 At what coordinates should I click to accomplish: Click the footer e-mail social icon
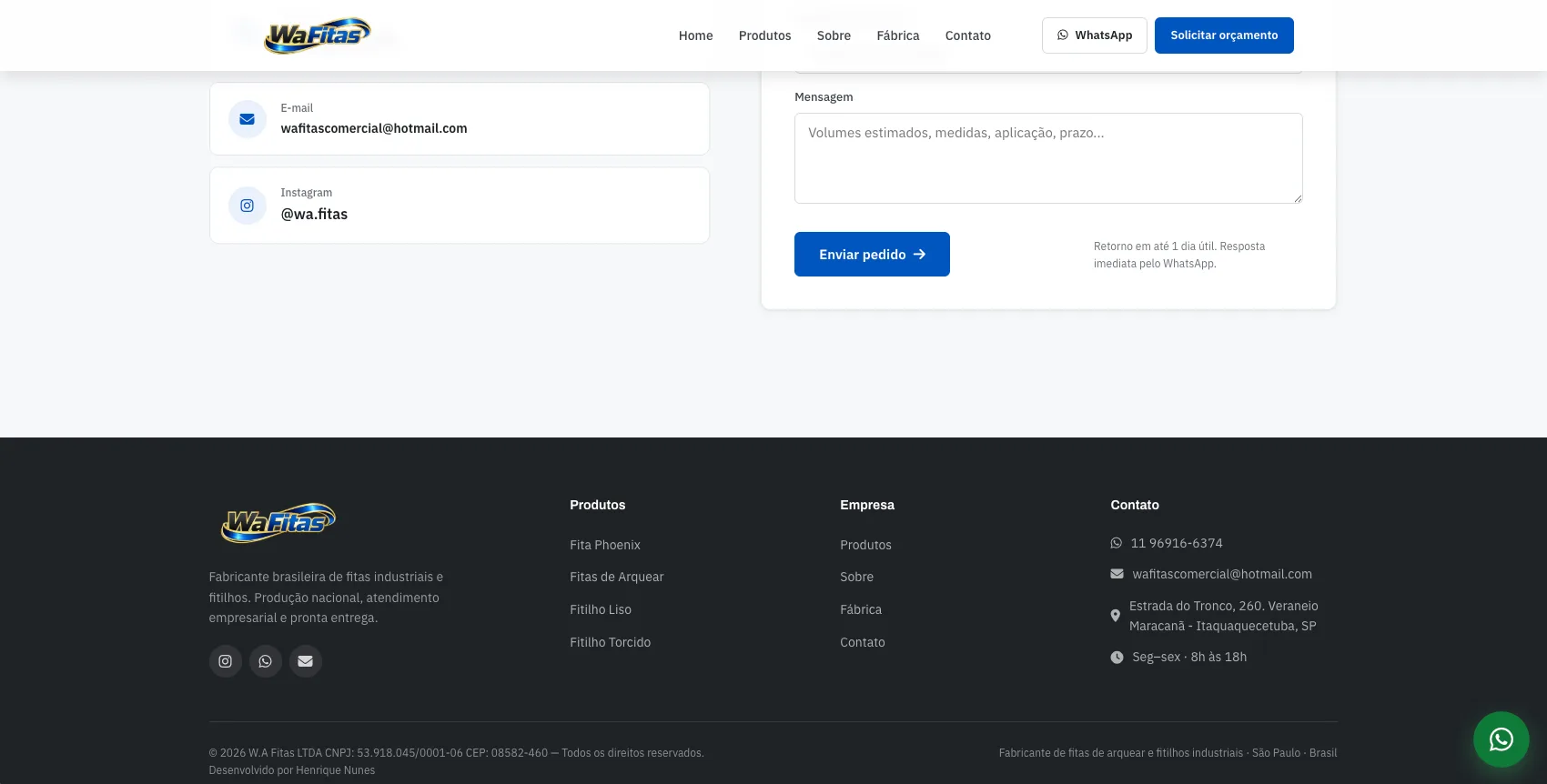pyautogui.click(x=306, y=661)
